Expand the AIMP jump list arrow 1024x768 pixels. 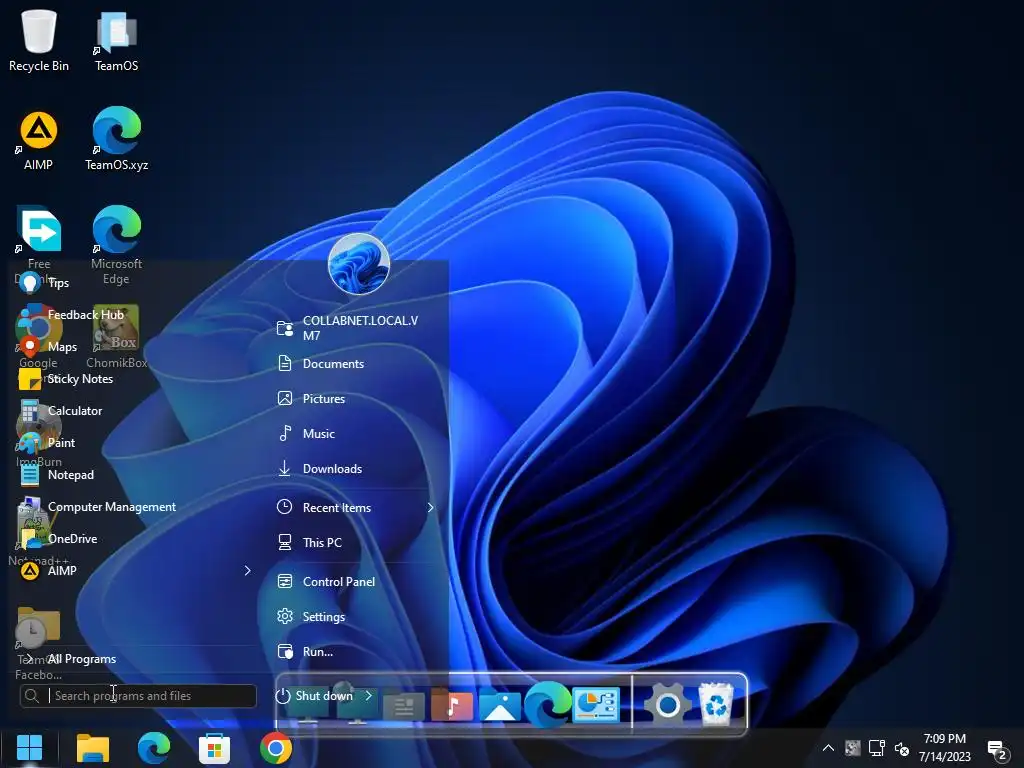click(248, 571)
